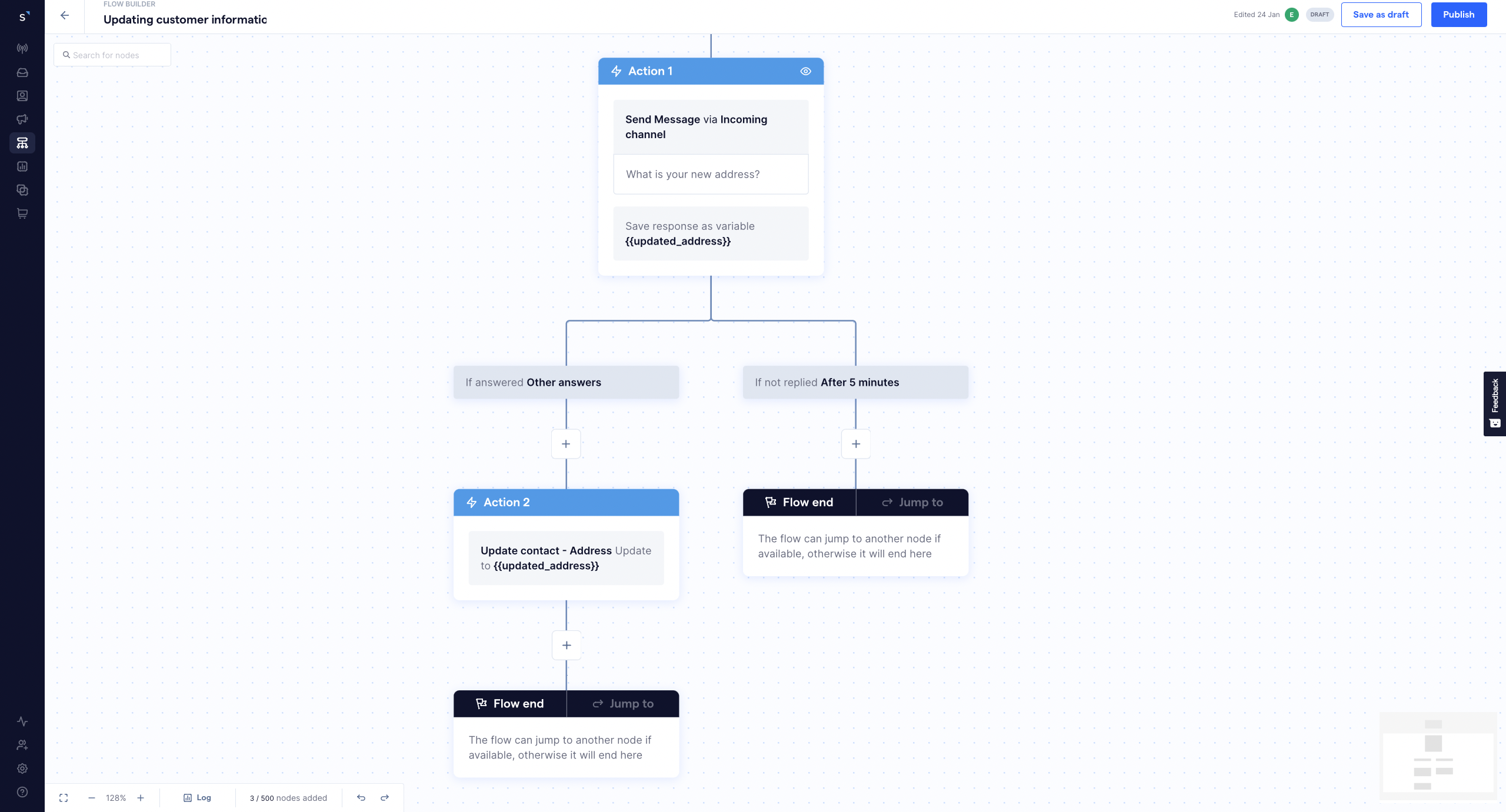Click the redo arrow button toolbar
Screen dimensions: 1506x812
click(x=384, y=798)
